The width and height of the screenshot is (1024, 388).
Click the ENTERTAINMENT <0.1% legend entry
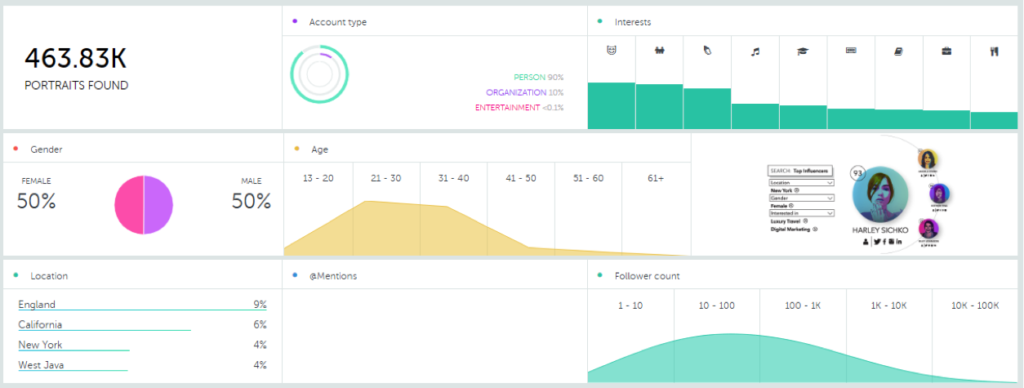(519, 107)
